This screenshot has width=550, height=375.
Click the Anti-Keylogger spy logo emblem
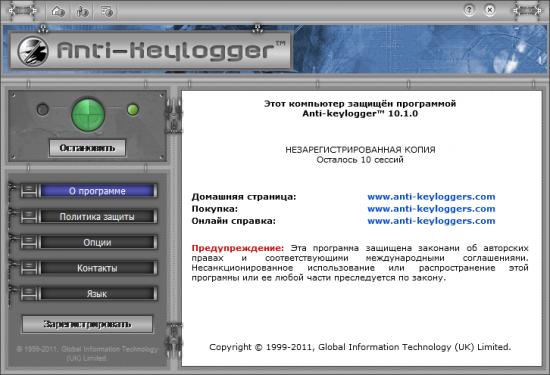click(x=33, y=51)
